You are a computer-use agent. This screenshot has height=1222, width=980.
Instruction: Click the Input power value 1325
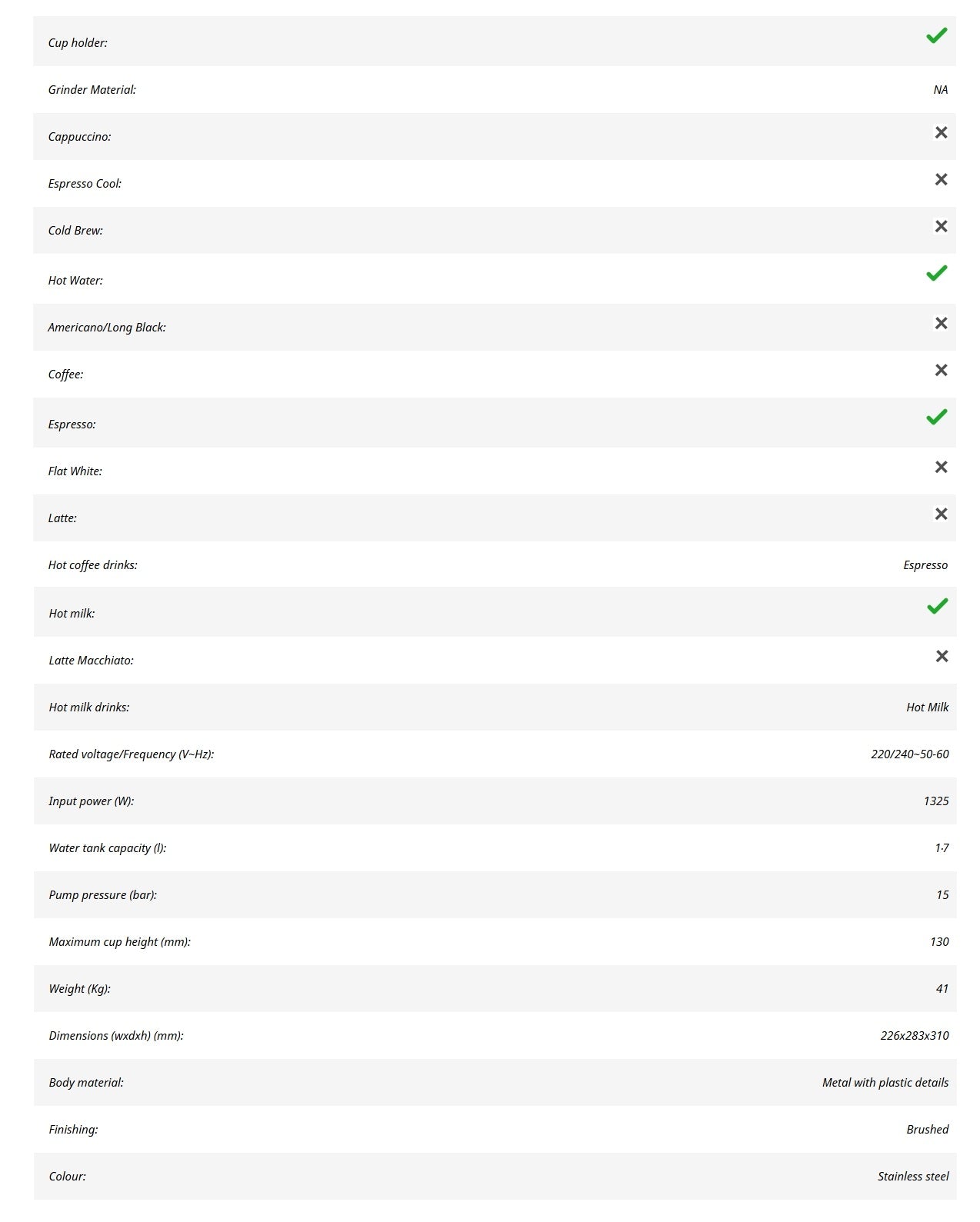[935, 801]
